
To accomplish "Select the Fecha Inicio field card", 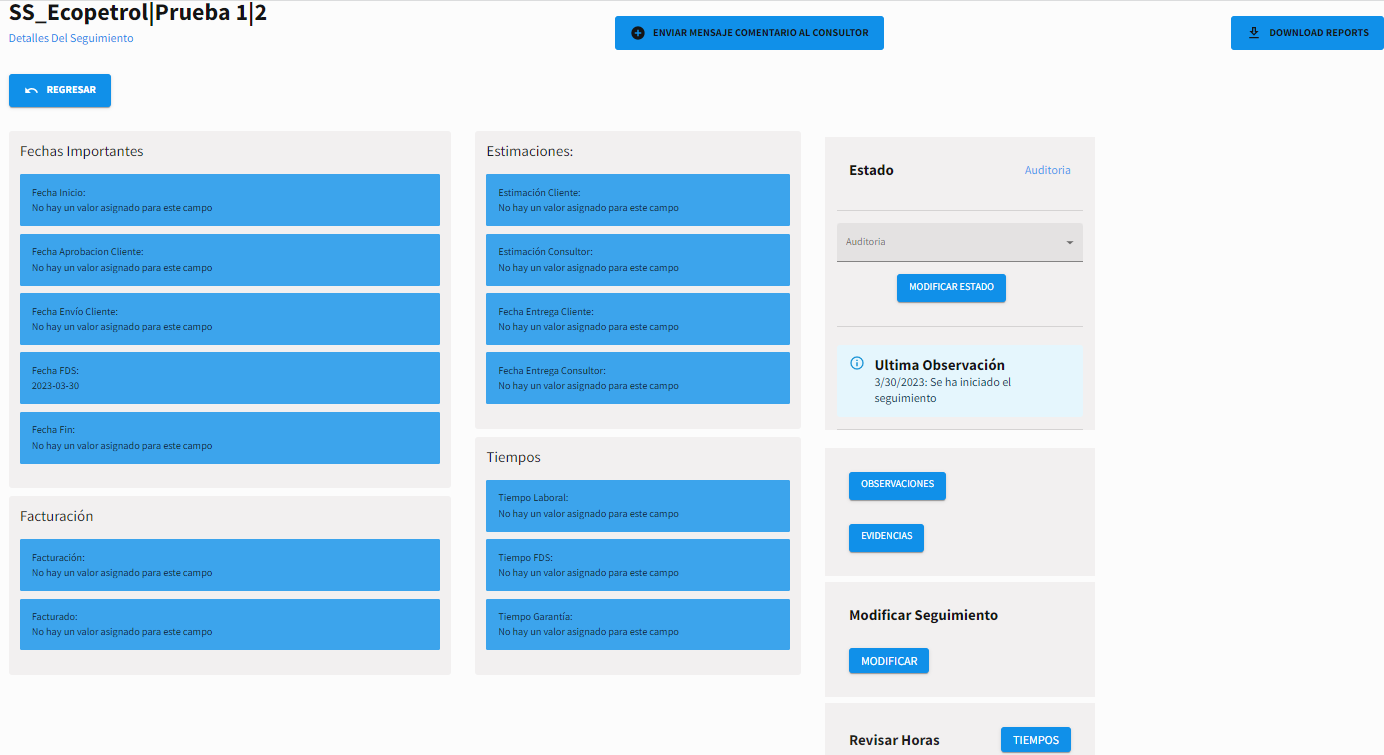I will click(230, 200).
